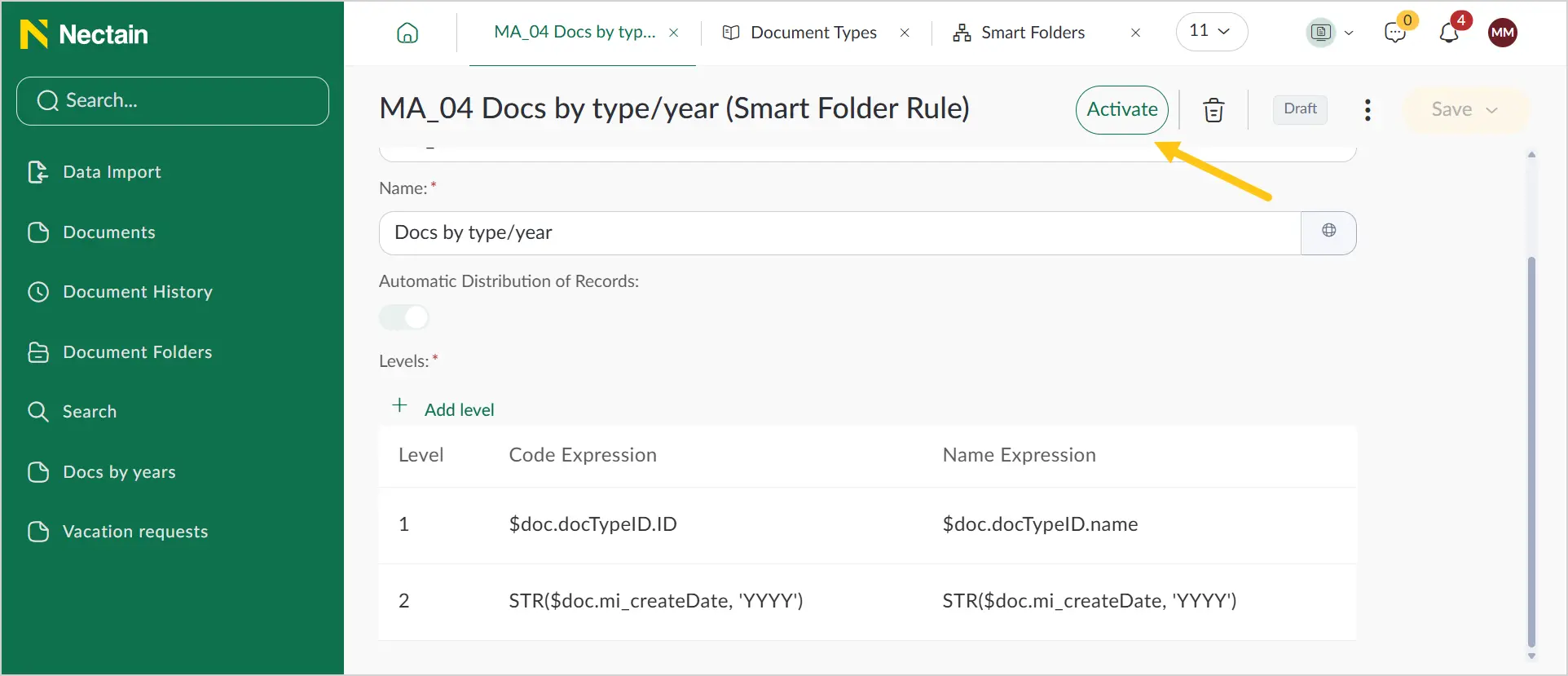
Task: Close the Smart Folders tab
Action: pyautogui.click(x=1135, y=33)
